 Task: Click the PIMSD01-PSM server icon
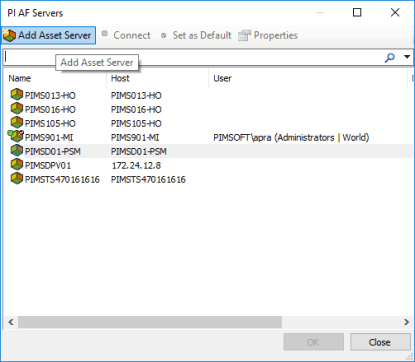pos(17,151)
